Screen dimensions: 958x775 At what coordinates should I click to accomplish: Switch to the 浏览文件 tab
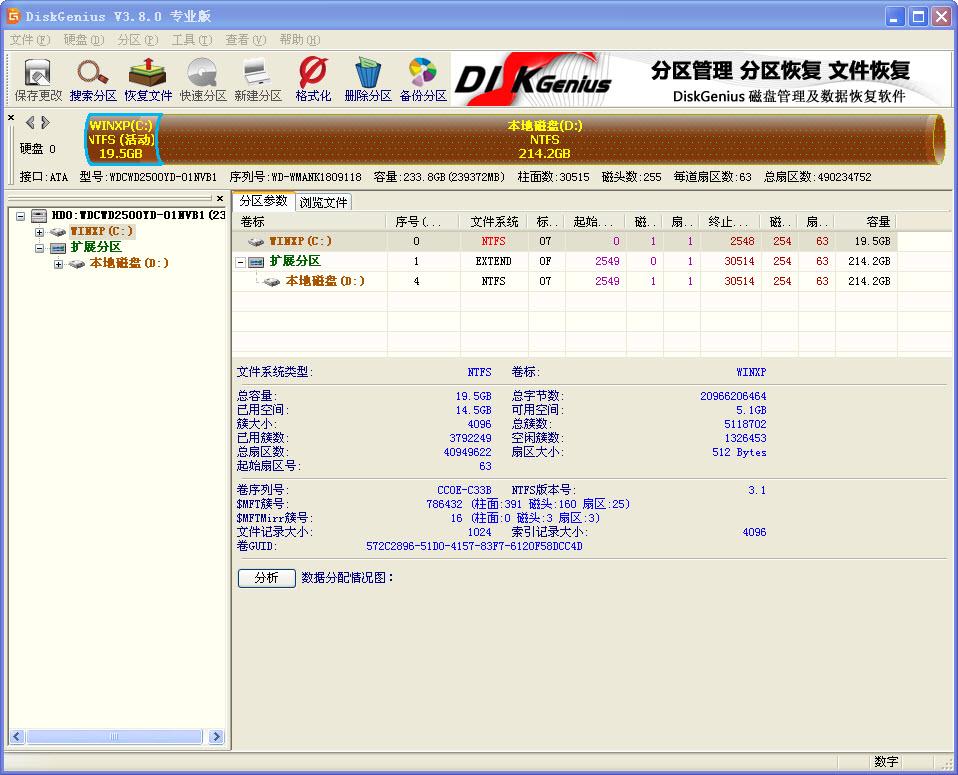[323, 201]
